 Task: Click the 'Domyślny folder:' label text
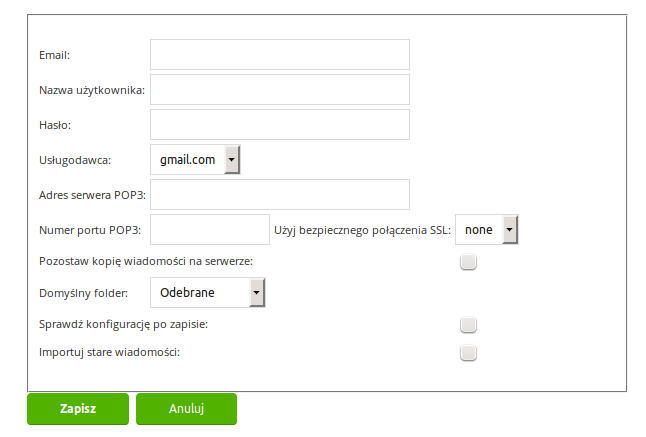(84, 293)
